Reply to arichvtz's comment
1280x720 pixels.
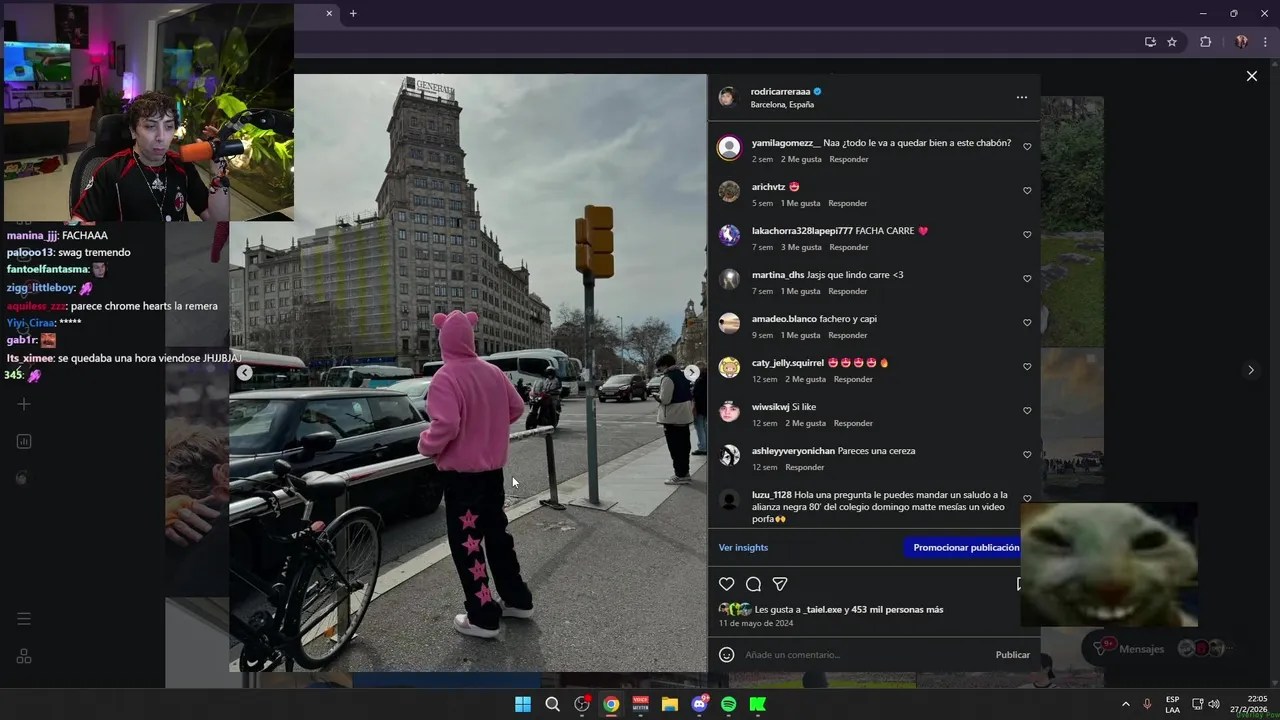pyautogui.click(x=848, y=203)
